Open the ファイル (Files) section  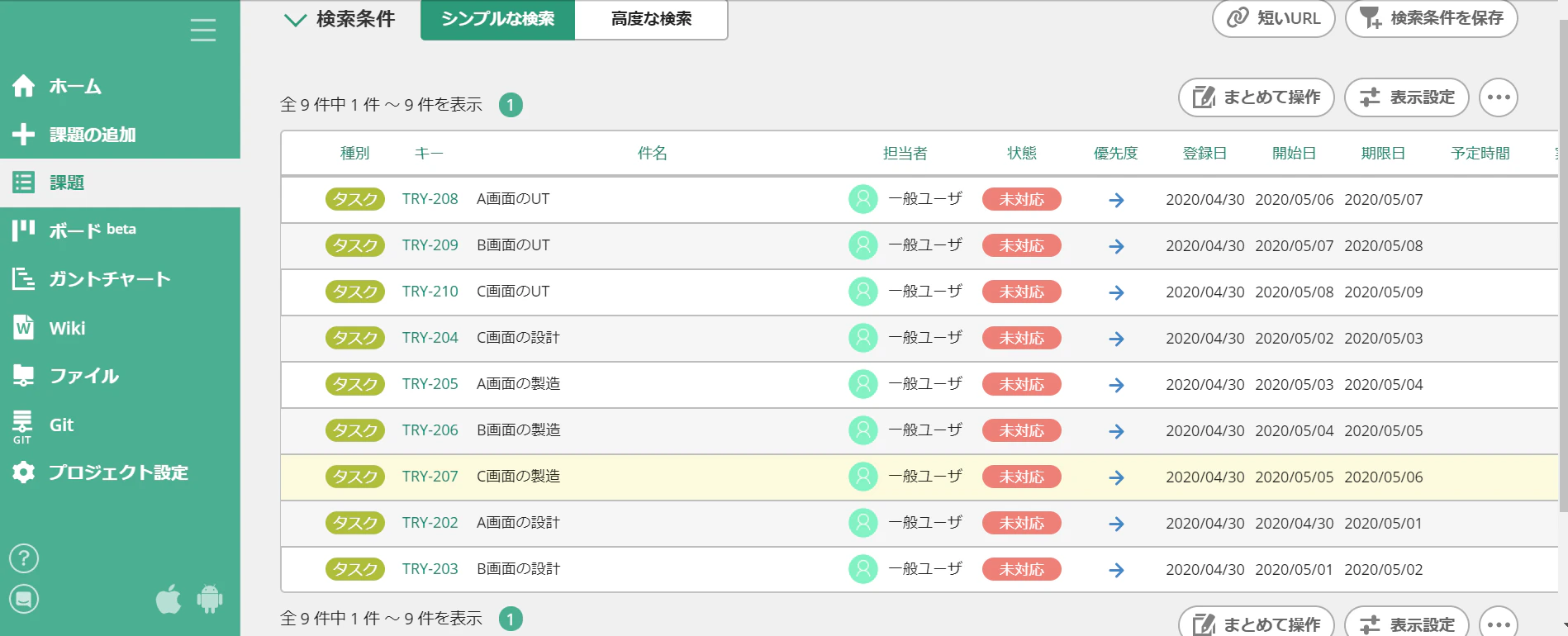(84, 377)
